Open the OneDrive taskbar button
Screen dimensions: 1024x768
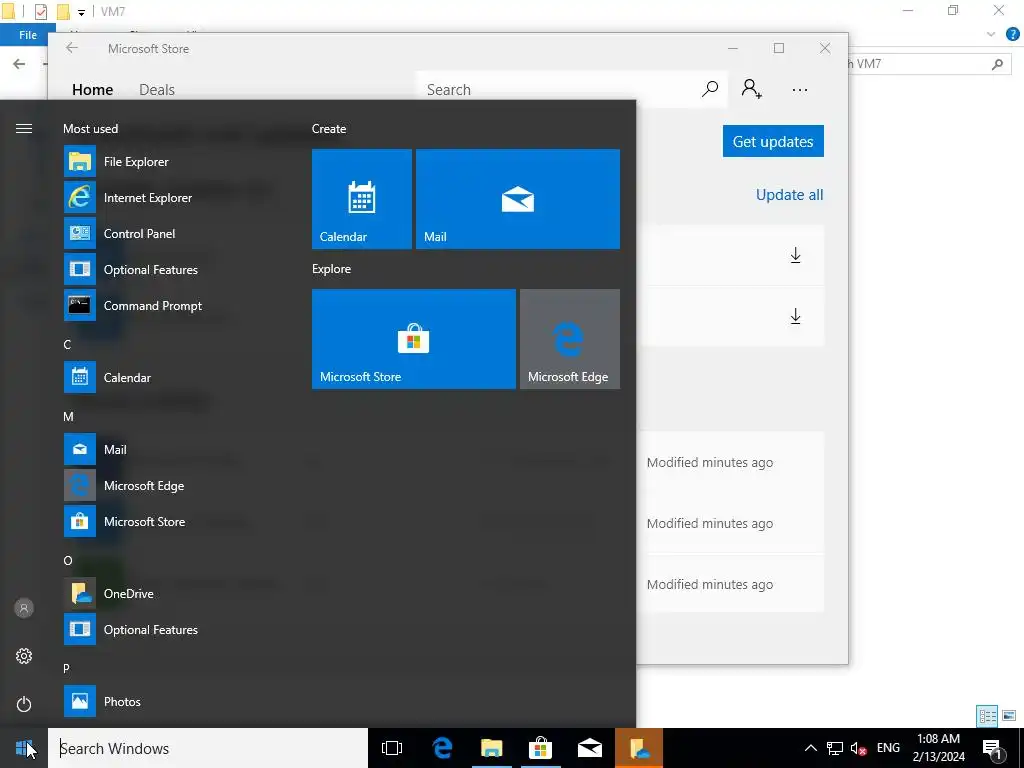(639, 748)
